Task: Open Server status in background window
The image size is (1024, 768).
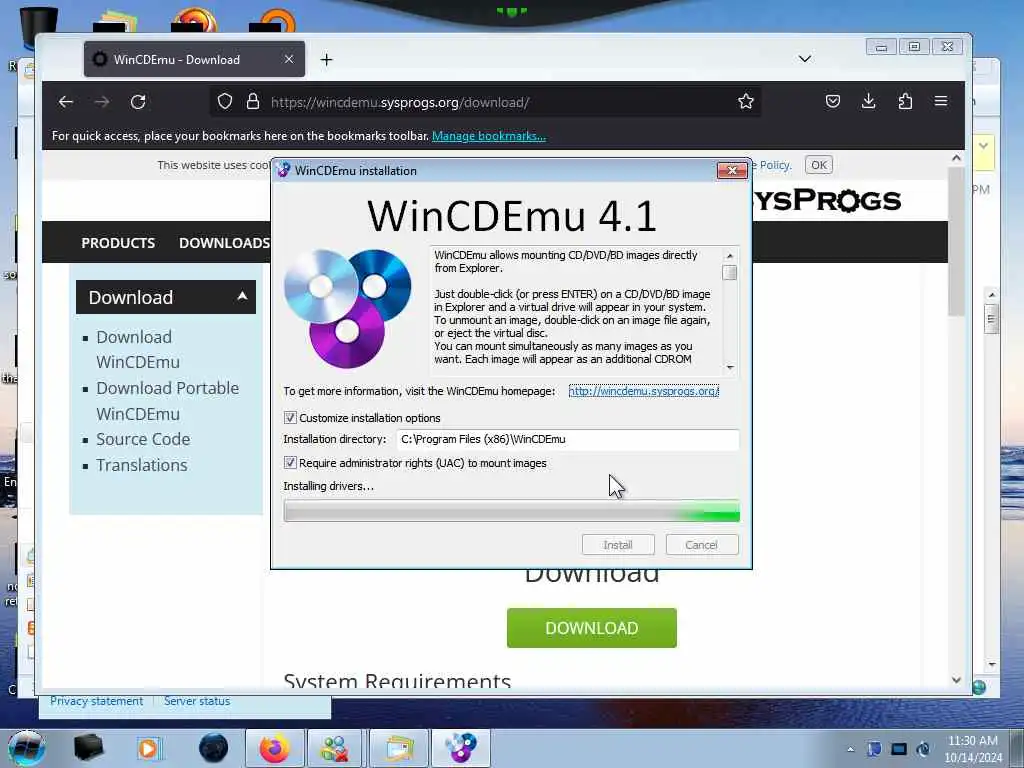Action: [x=197, y=701]
